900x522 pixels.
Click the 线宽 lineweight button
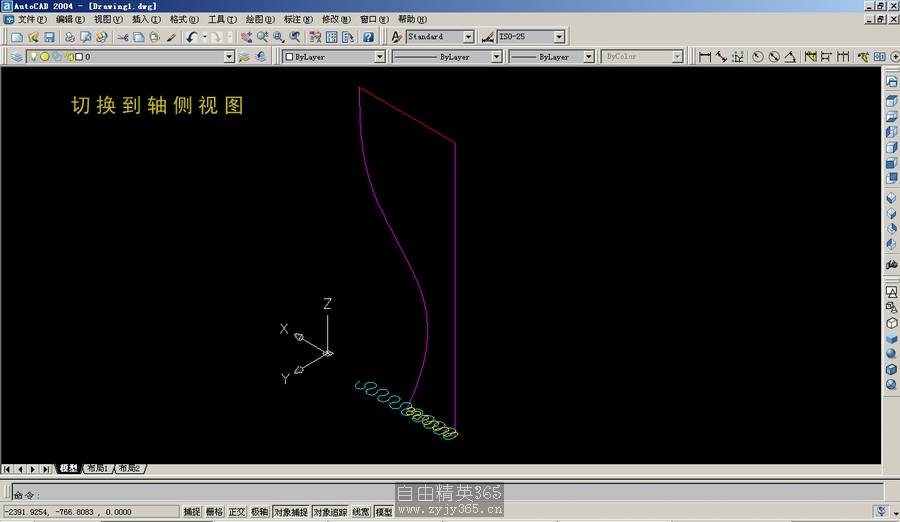tap(361, 512)
